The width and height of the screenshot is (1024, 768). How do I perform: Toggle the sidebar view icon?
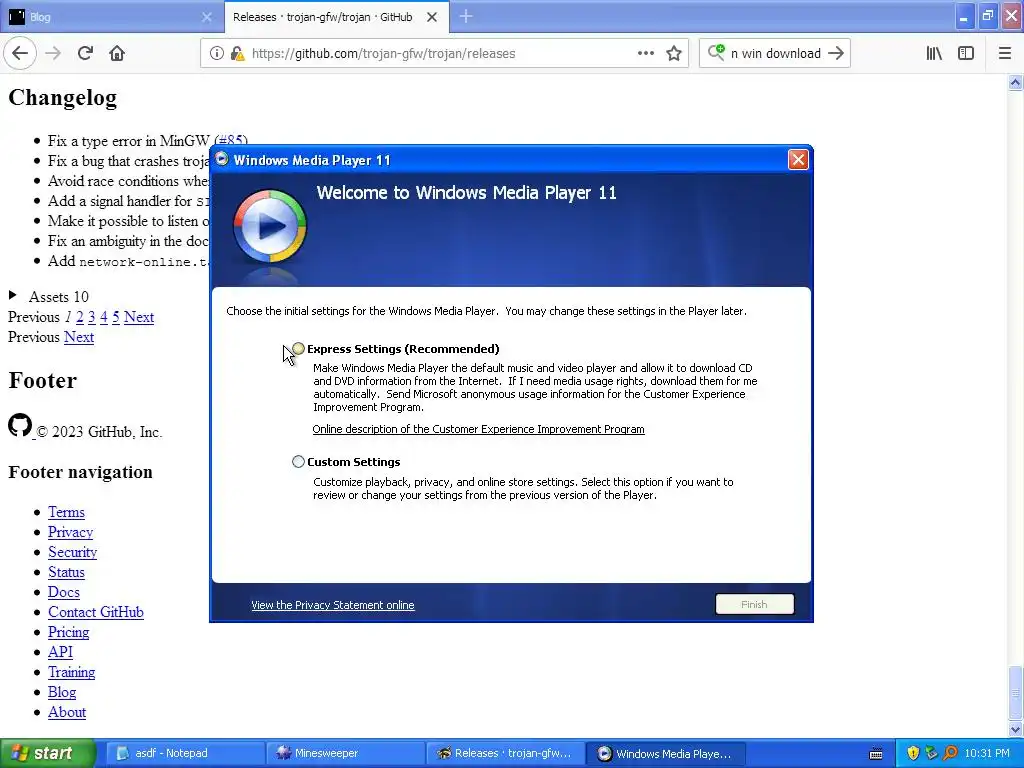pyautogui.click(x=966, y=54)
